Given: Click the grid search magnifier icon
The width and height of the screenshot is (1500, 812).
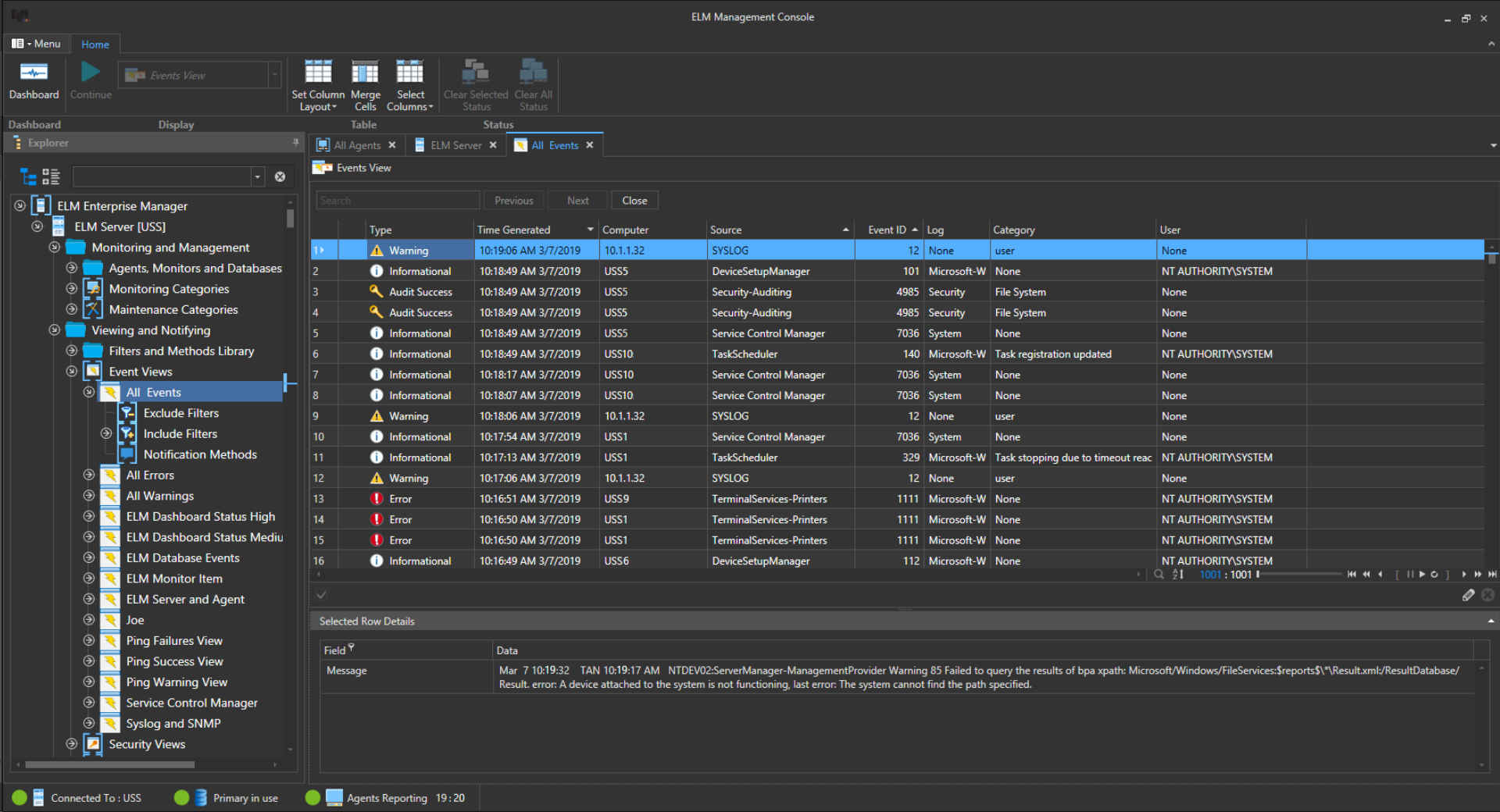Looking at the screenshot, I should pos(1159,575).
